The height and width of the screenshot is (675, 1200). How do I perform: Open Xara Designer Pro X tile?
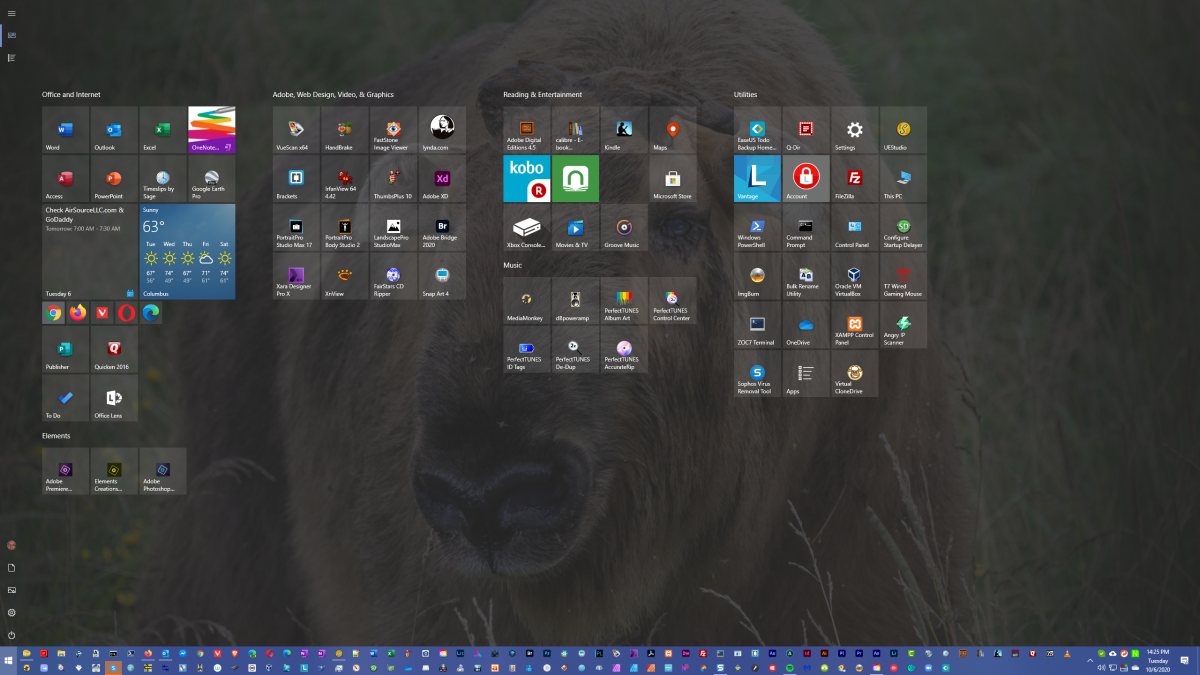click(296, 277)
